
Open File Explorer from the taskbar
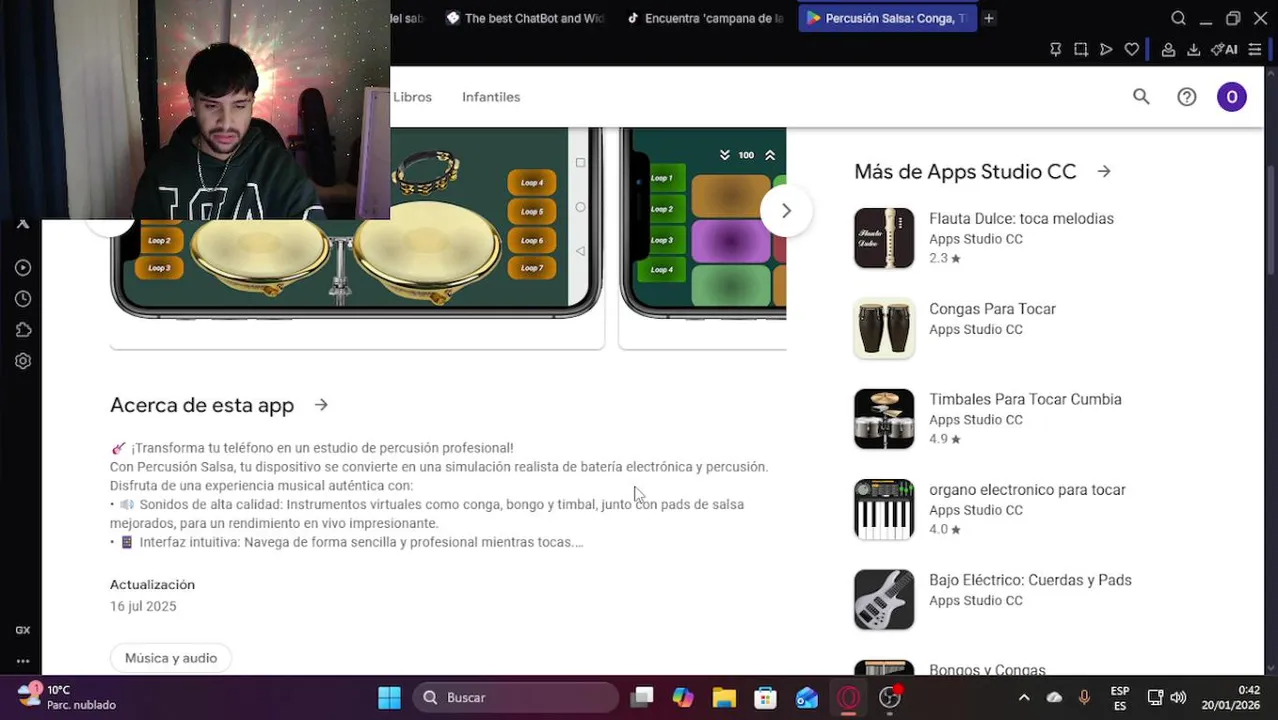pyautogui.click(x=724, y=697)
